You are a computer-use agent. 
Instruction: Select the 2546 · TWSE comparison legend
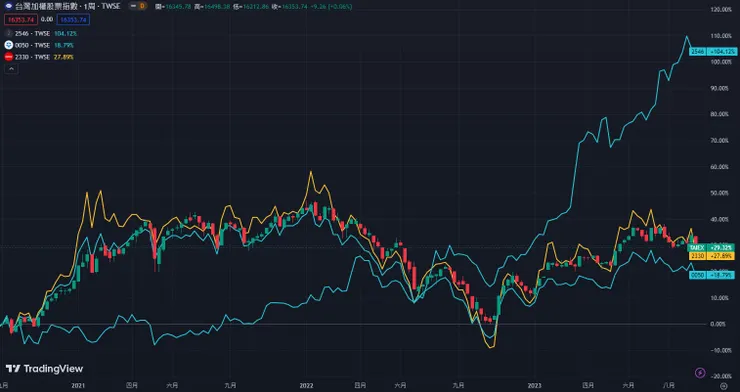(x=32, y=33)
